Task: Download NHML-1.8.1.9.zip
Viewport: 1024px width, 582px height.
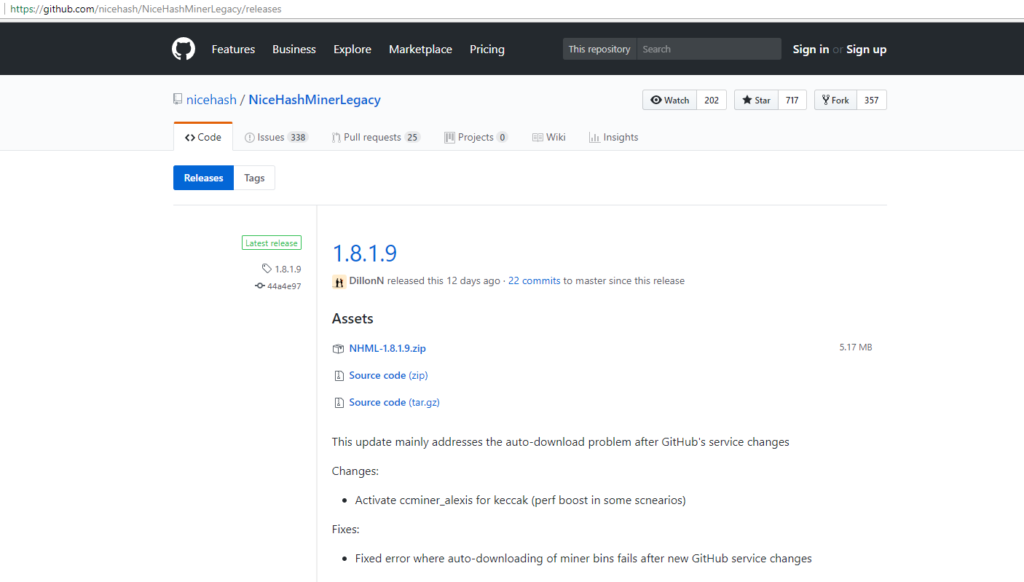Action: (387, 348)
